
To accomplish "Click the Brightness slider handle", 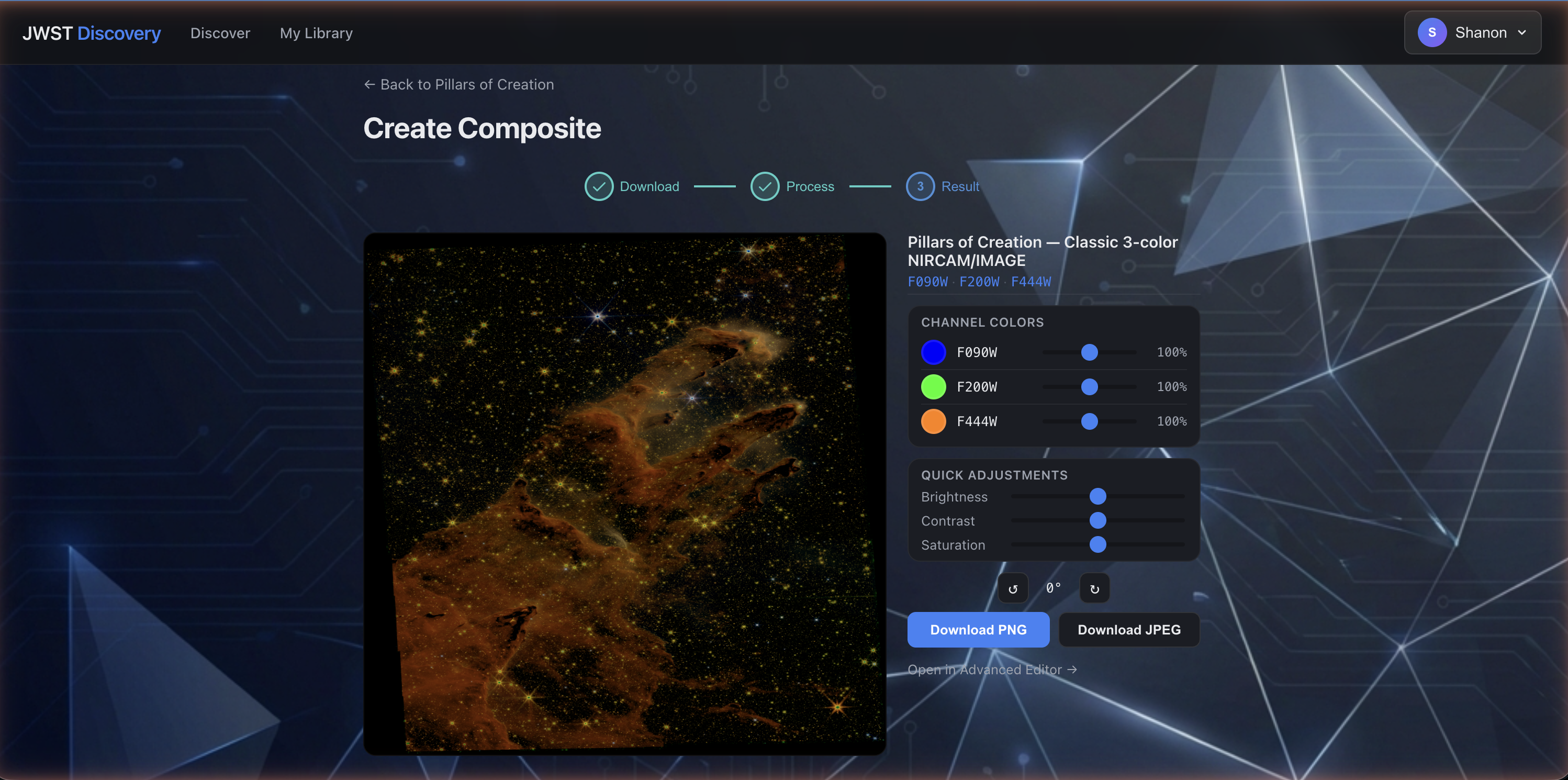I will click(x=1097, y=496).
